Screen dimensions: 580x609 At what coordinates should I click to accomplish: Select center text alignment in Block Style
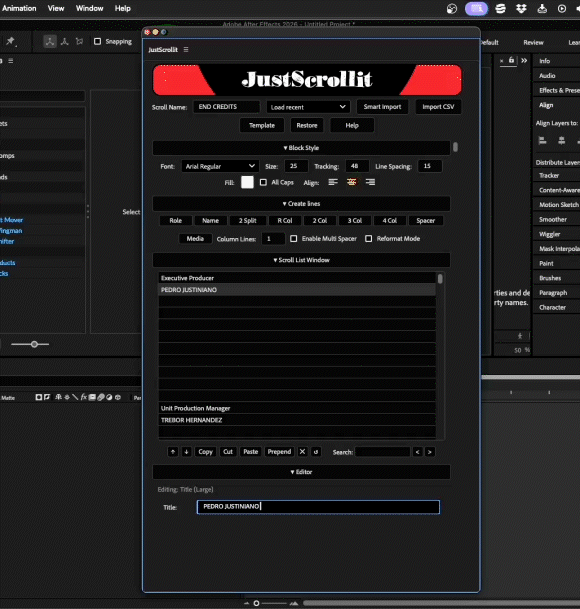352,182
